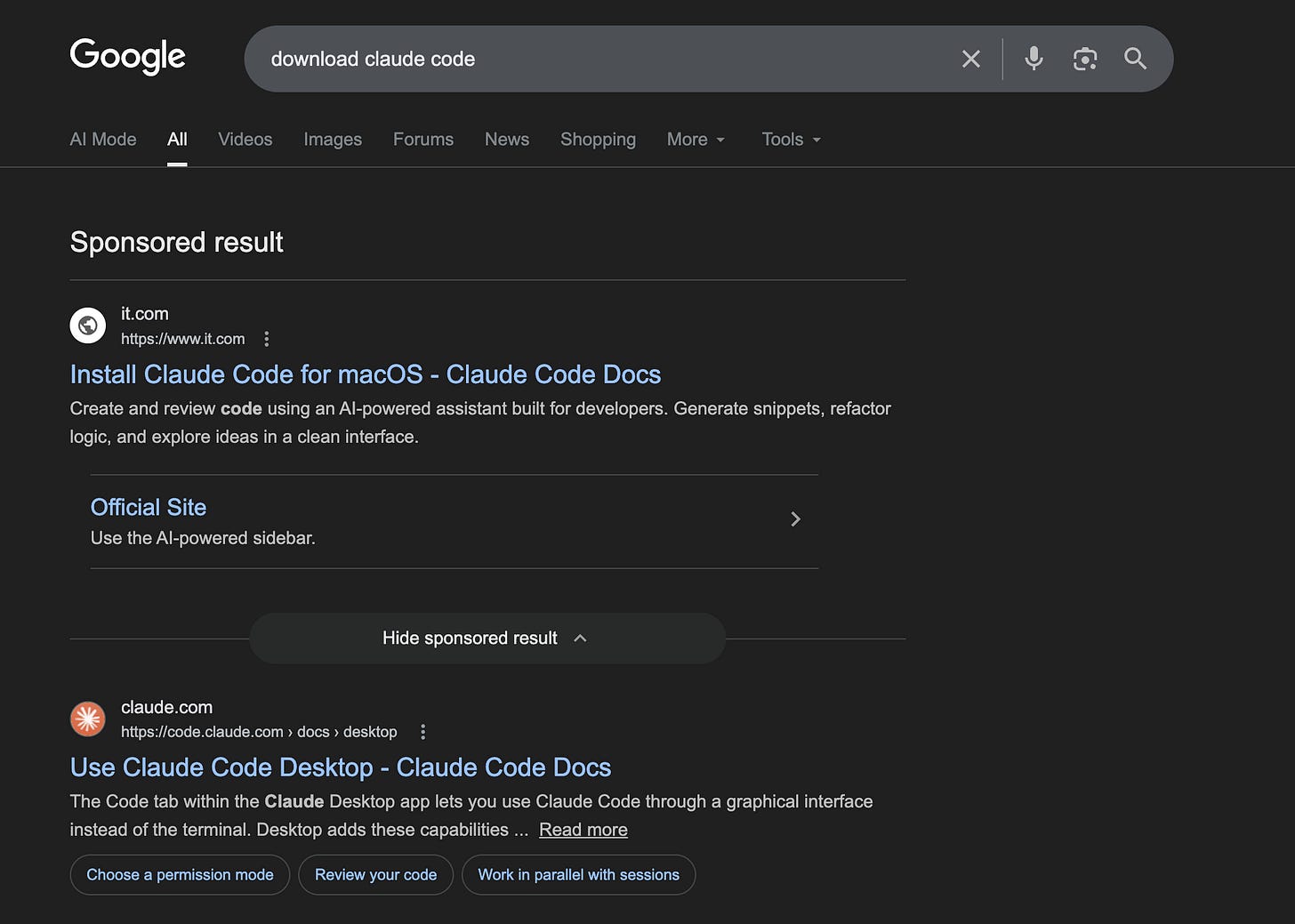Image resolution: width=1295 pixels, height=924 pixels.
Task: Start voice search with the microphone icon
Action: (x=1034, y=59)
